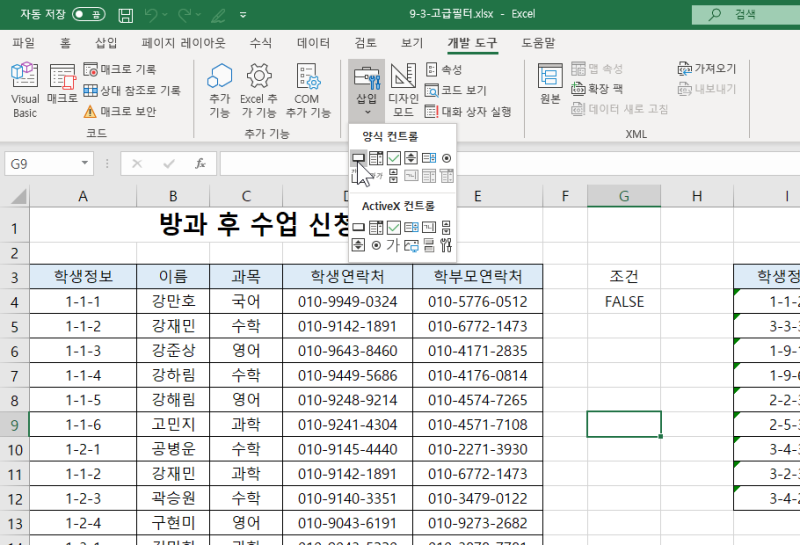Click the Save icon in title bar
The height and width of the screenshot is (545, 800).
coord(125,15)
